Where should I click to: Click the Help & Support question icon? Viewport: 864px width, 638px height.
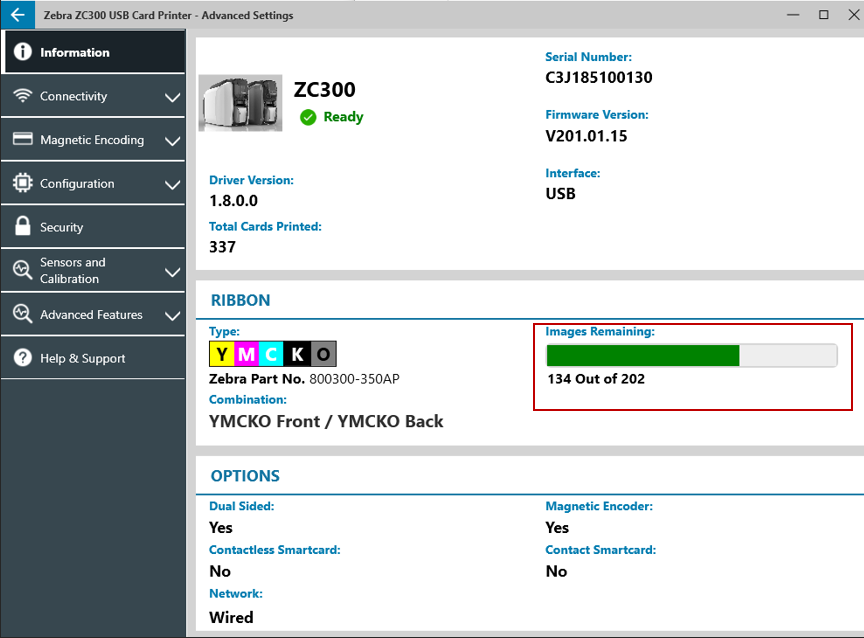tap(23, 358)
